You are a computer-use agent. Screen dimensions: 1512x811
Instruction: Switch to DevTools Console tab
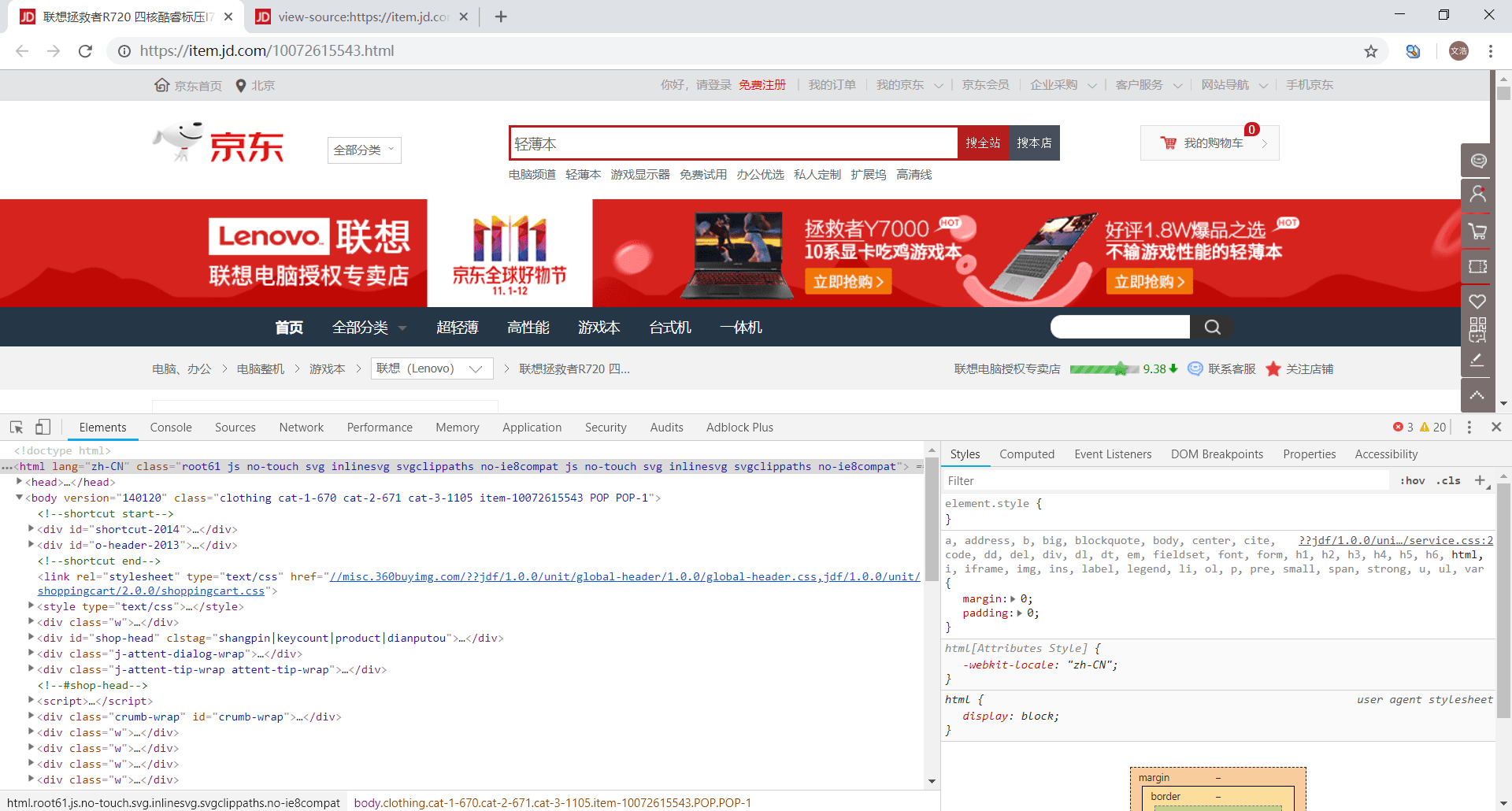pos(171,427)
